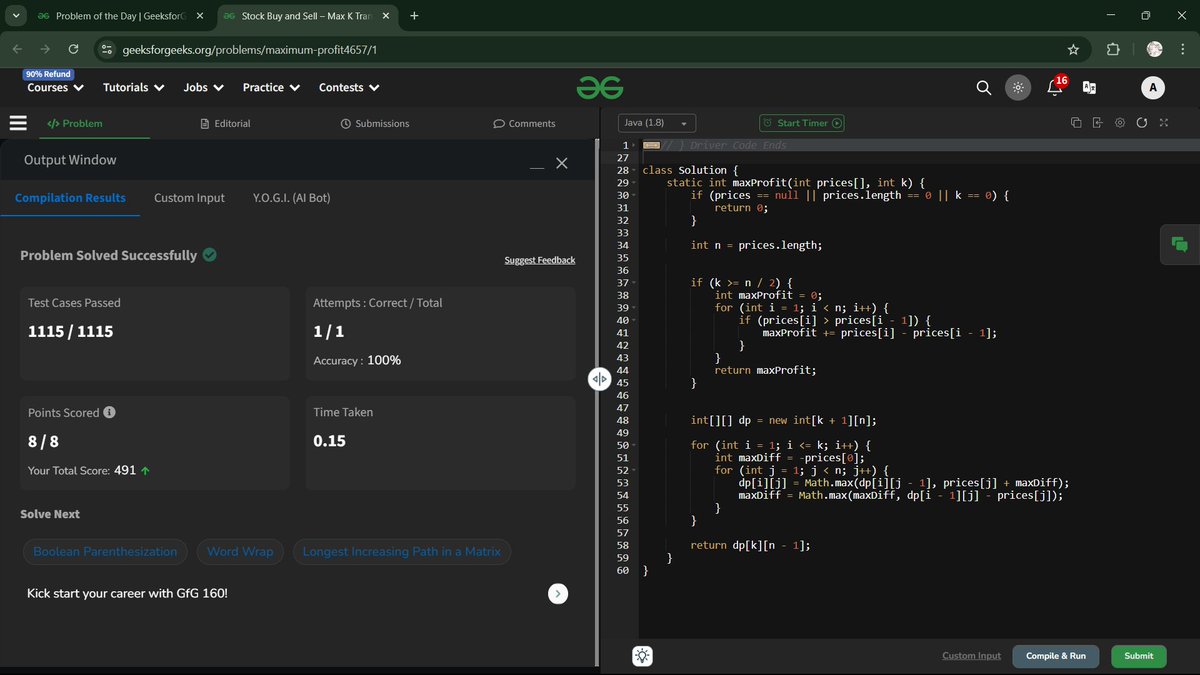Screen dimensions: 1200x675
Task: Minimize the Output Window
Action: (537, 166)
